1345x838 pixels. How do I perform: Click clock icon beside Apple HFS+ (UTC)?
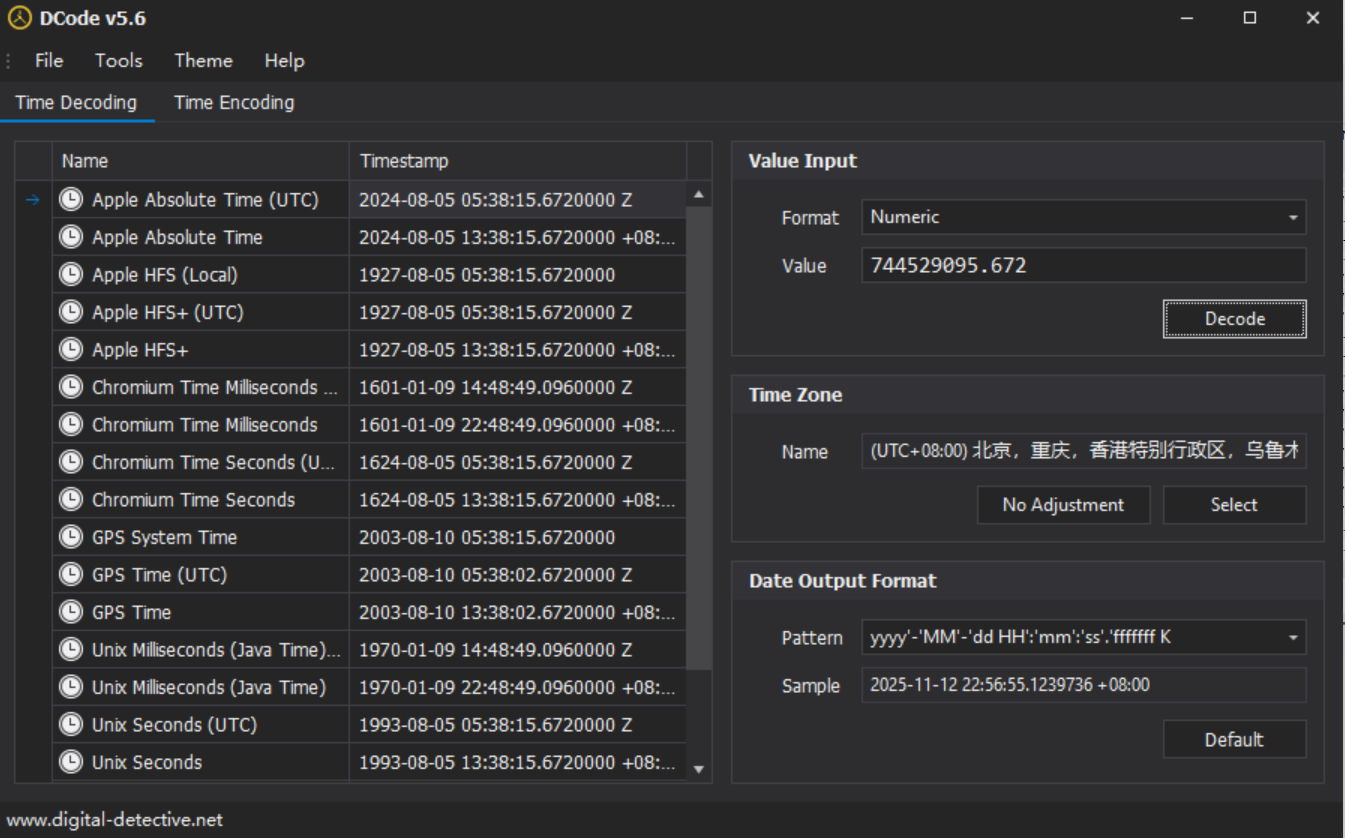click(x=71, y=312)
